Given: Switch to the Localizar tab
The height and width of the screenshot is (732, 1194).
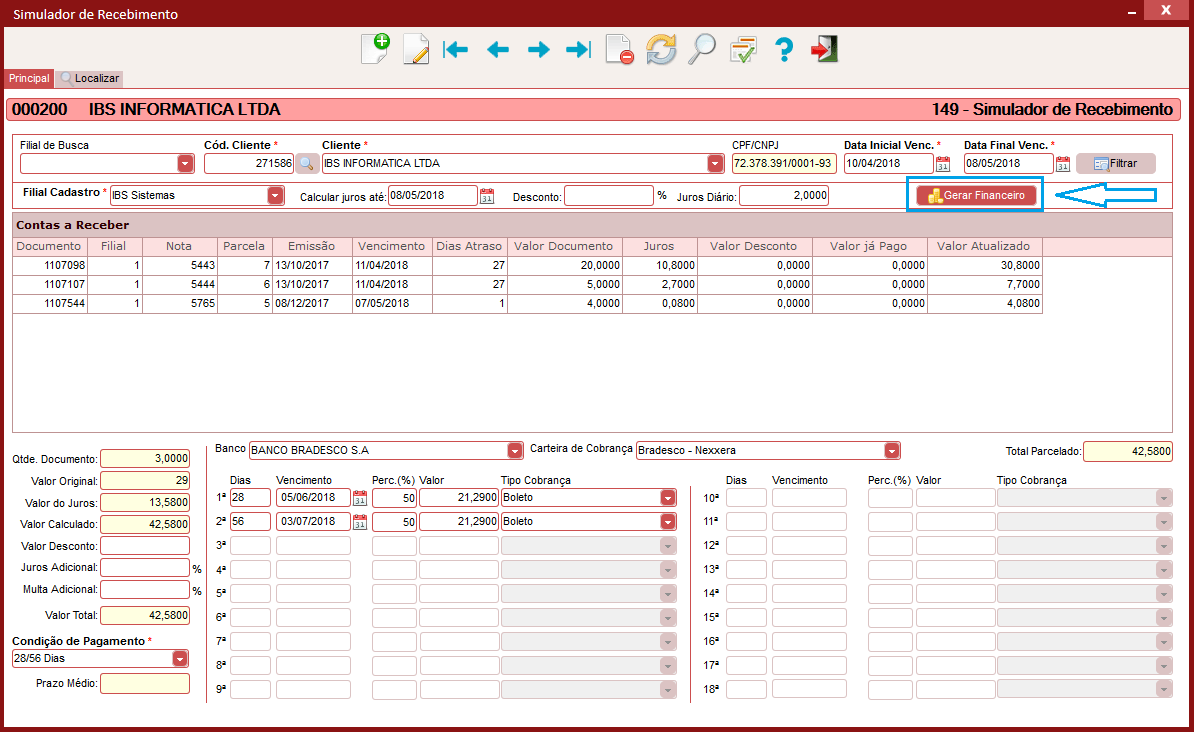Looking at the screenshot, I should (x=90, y=78).
